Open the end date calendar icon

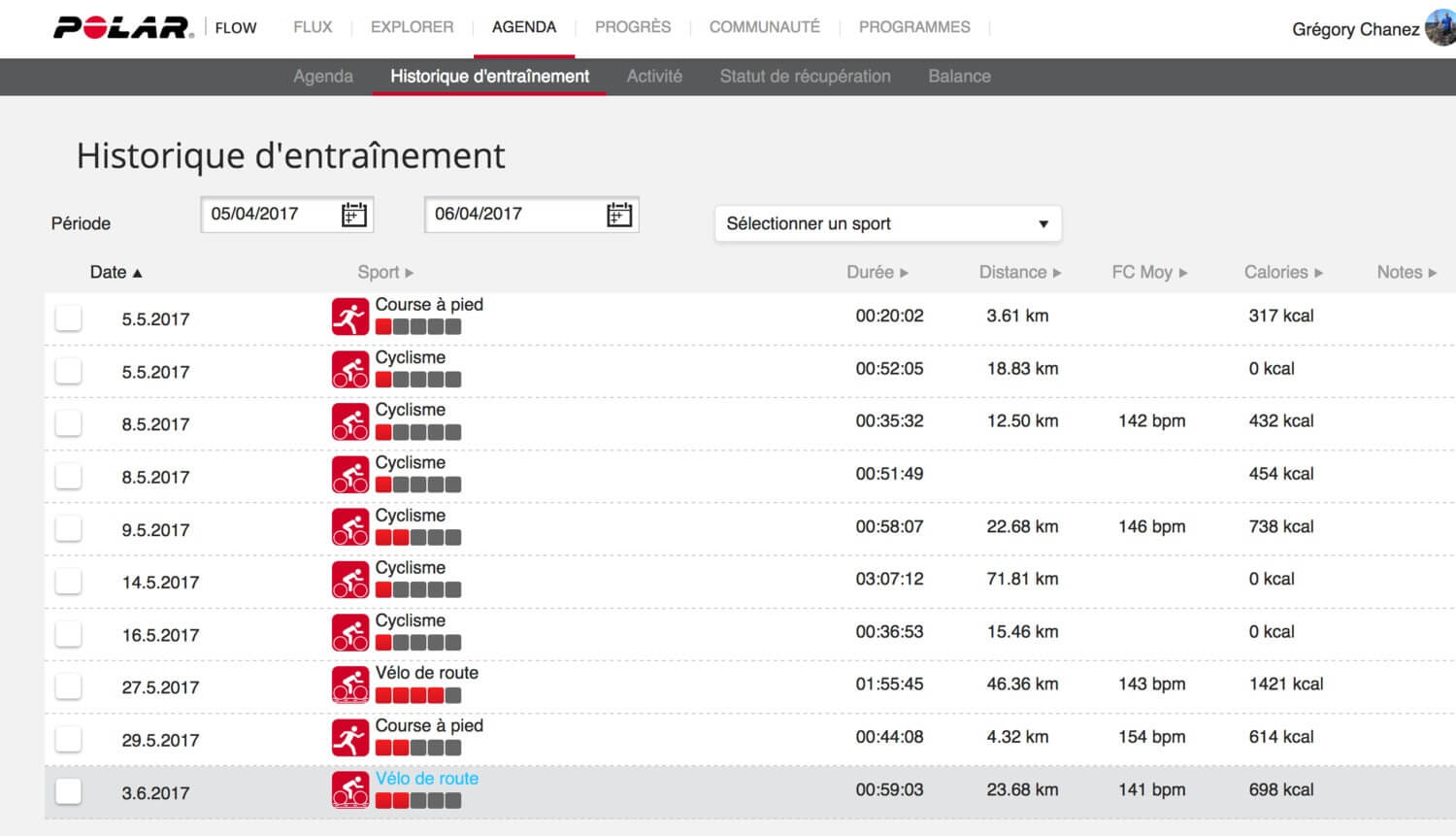(619, 215)
